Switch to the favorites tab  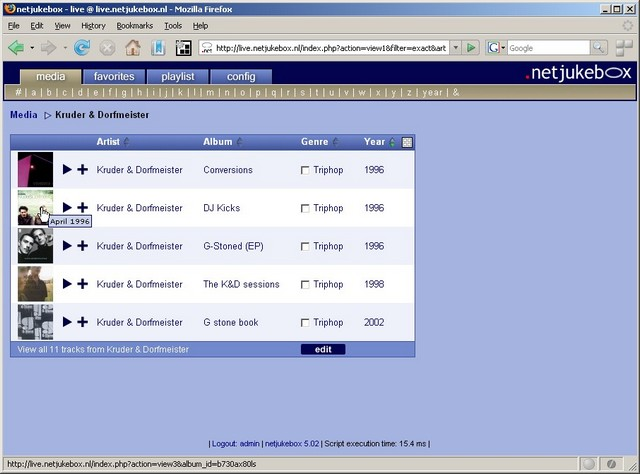(x=114, y=77)
